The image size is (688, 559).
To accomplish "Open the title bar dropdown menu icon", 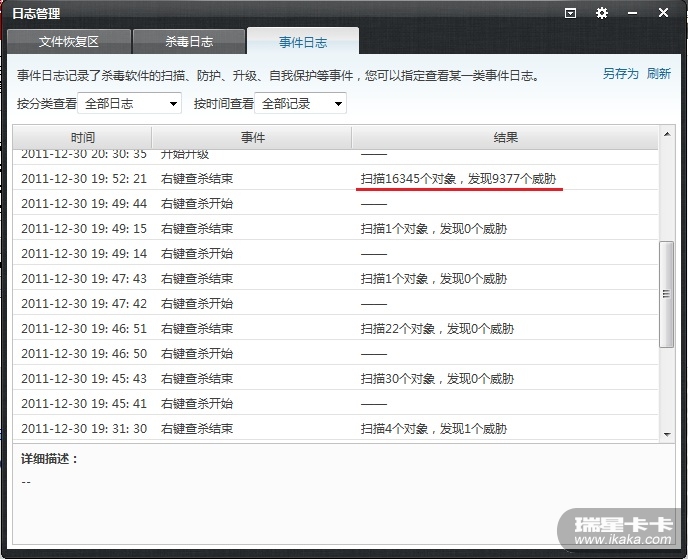I will [570, 13].
